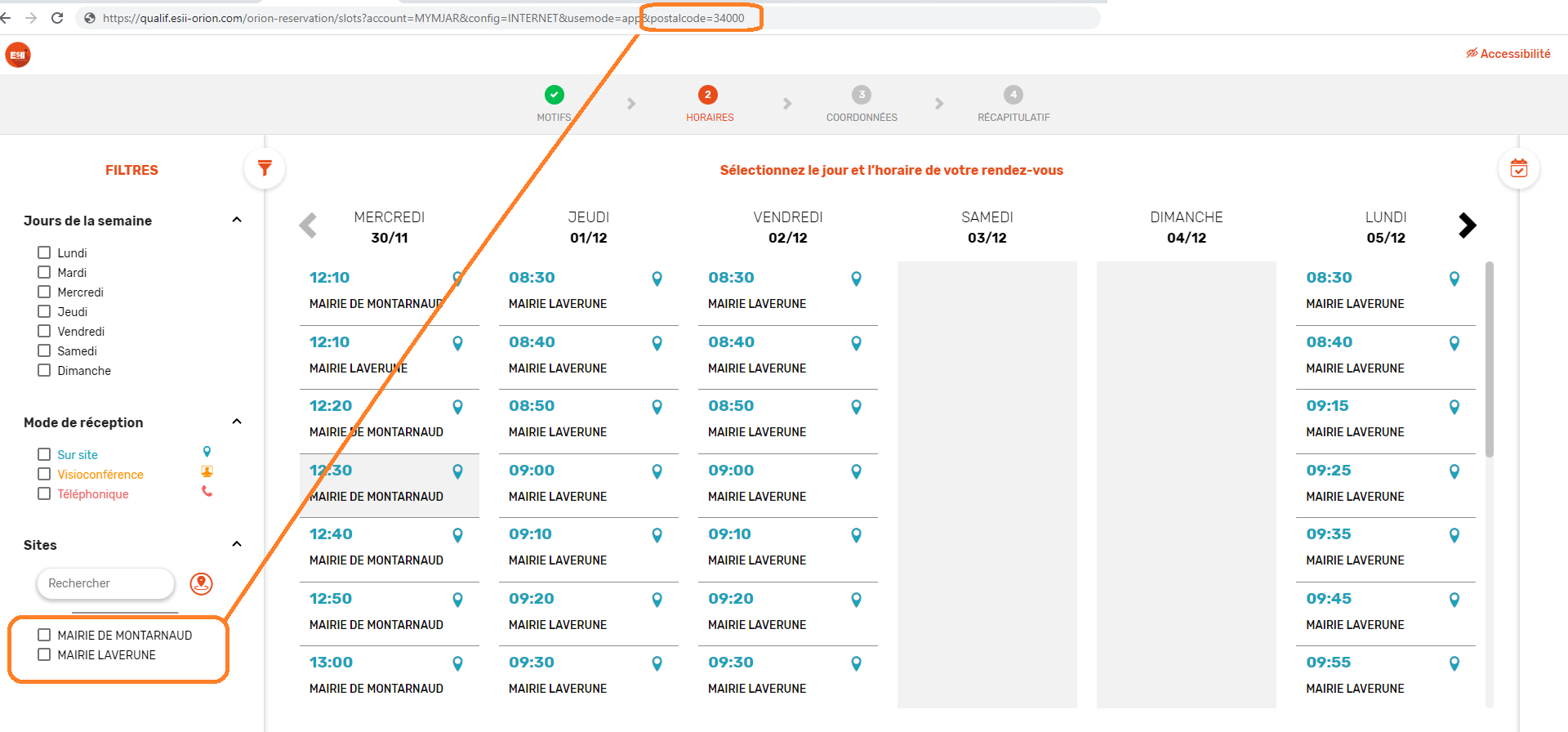Reload the browser page
The image size is (1568, 732).
coord(57,18)
